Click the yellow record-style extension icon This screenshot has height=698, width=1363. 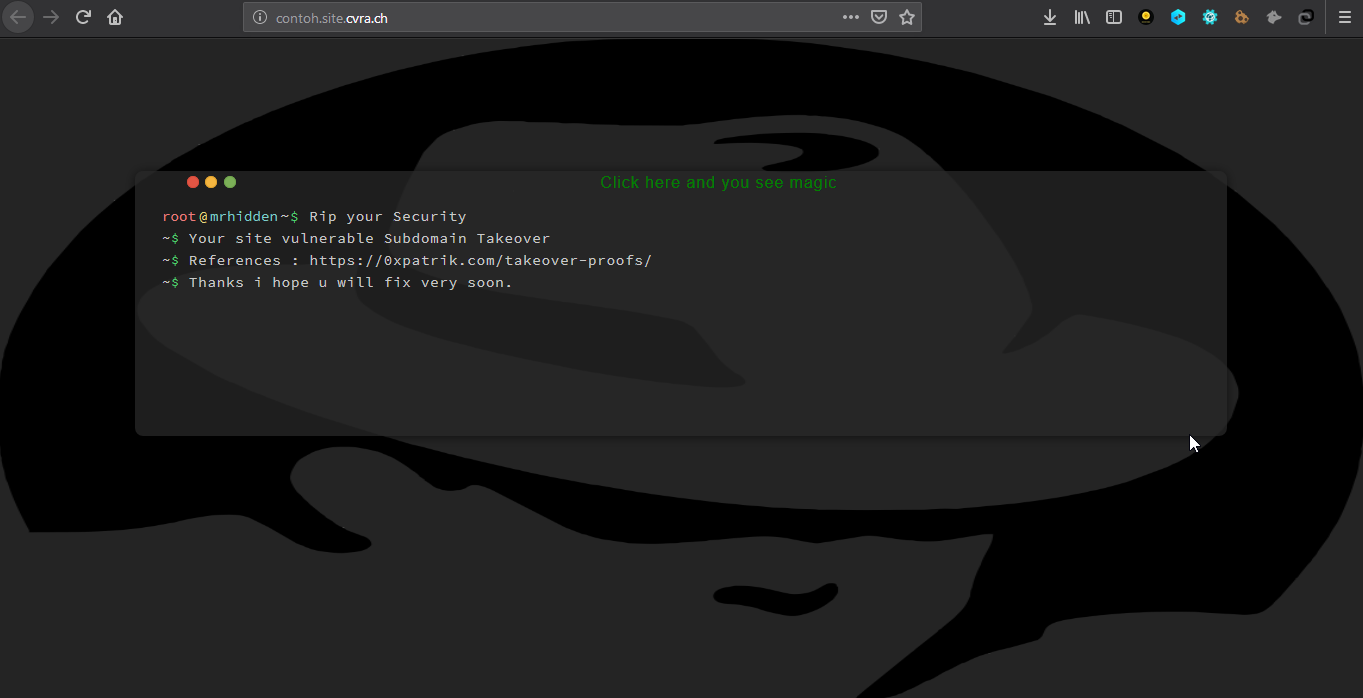coord(1145,17)
